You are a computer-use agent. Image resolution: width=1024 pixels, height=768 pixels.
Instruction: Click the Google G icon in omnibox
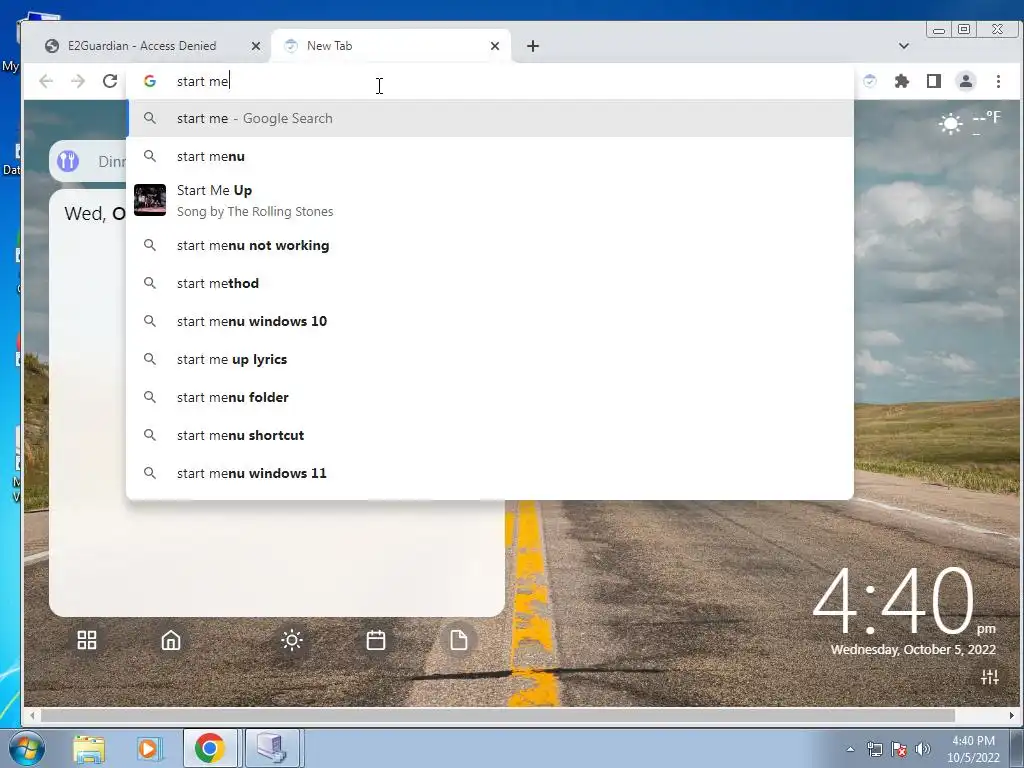pos(150,81)
